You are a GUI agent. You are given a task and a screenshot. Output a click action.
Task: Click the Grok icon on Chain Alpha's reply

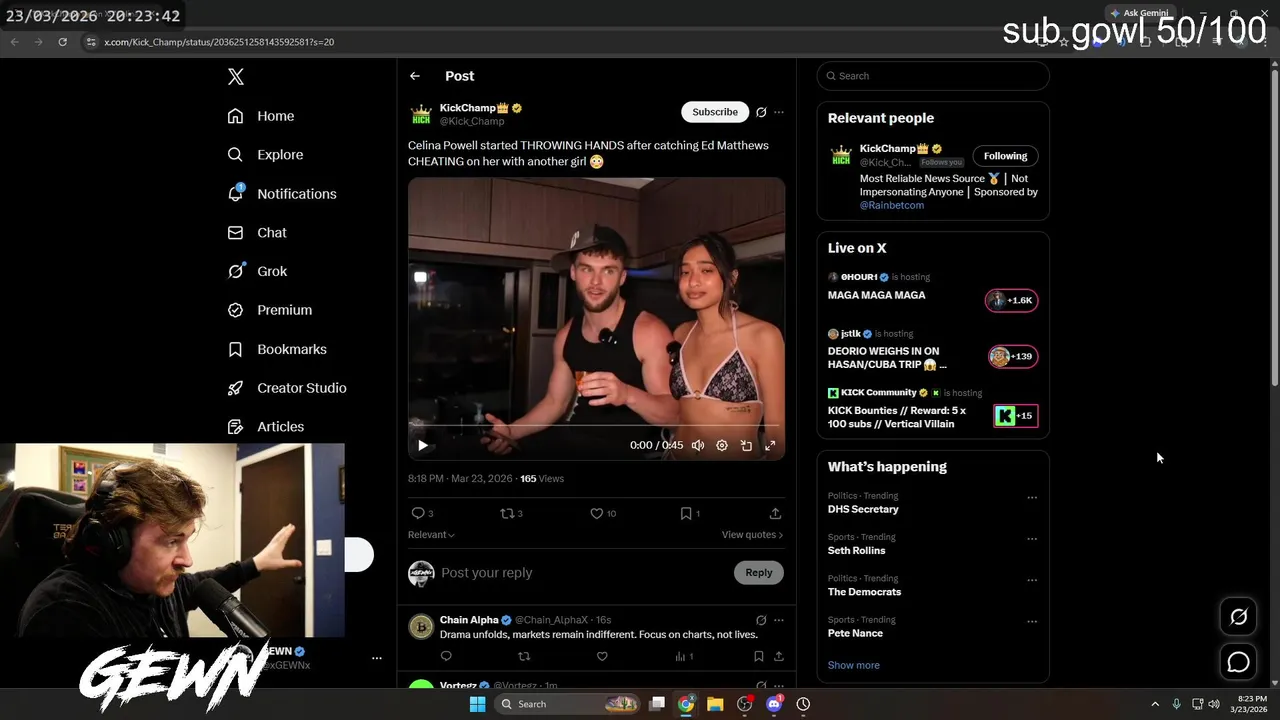761,620
